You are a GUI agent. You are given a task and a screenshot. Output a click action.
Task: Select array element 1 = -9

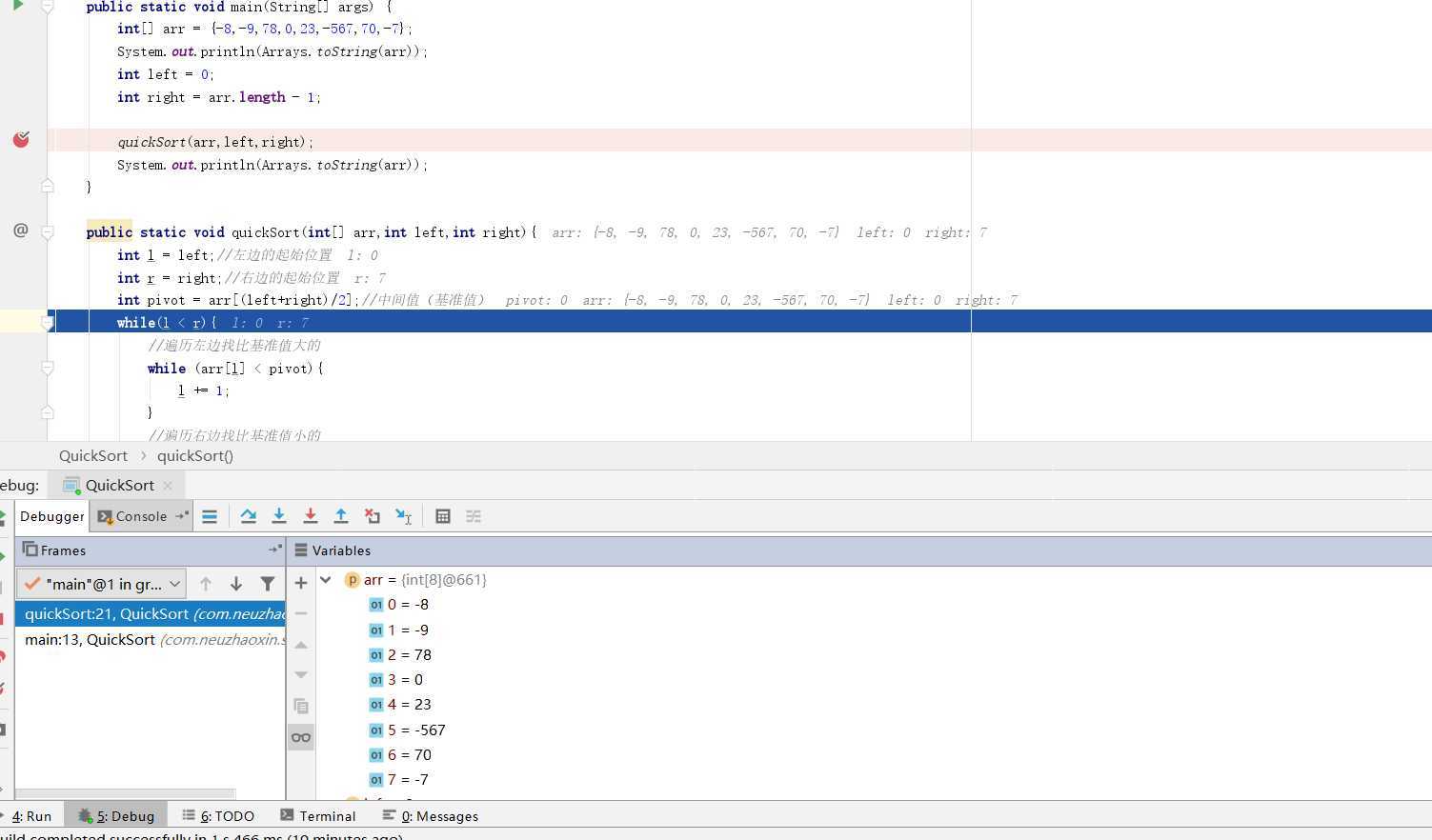(399, 630)
